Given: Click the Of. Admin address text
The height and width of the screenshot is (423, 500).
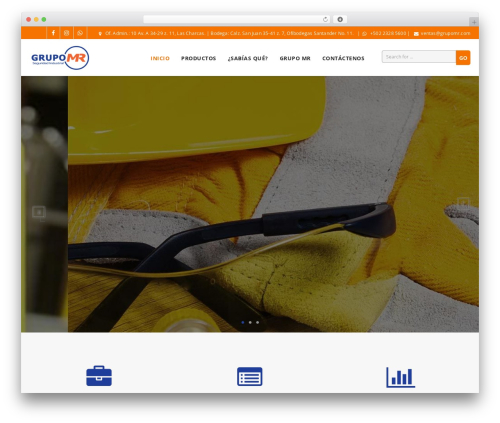Looking at the screenshot, I should pyautogui.click(x=155, y=33).
